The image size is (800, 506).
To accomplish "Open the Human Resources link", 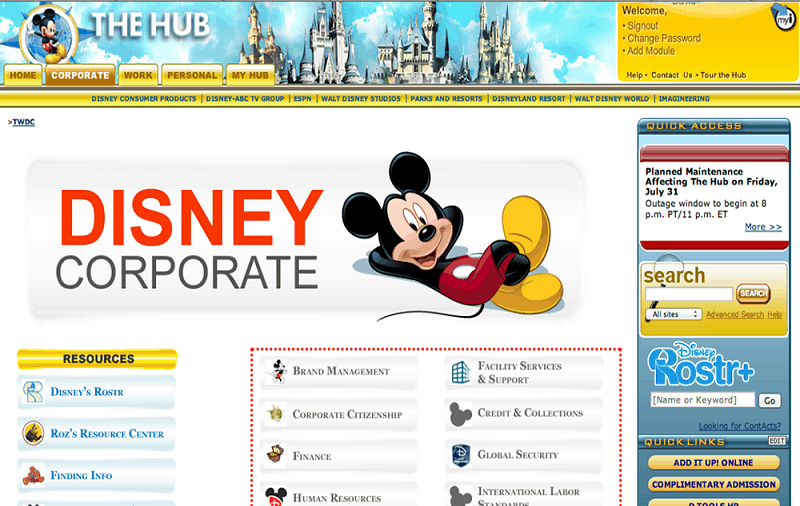I will click(x=337, y=498).
